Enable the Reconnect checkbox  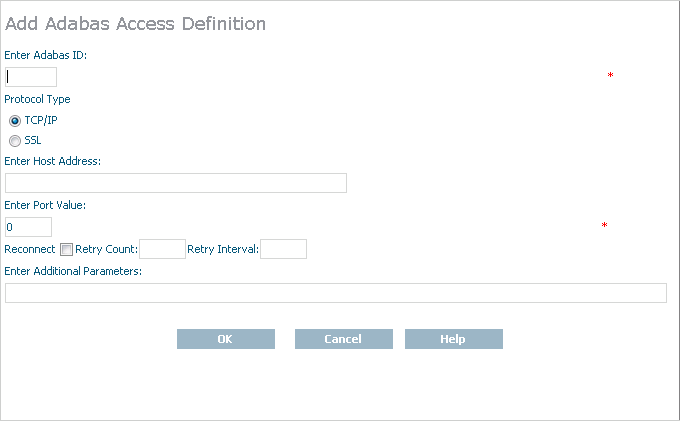(x=66, y=249)
